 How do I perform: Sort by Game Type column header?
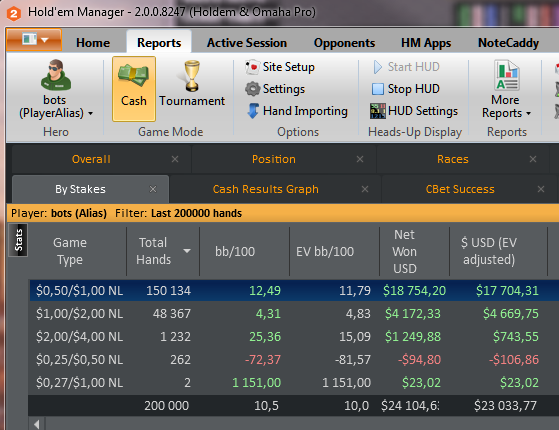tap(70, 251)
